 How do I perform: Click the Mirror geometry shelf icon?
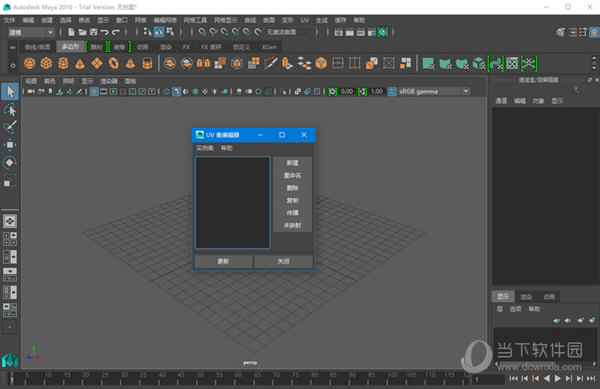[x=203, y=63]
